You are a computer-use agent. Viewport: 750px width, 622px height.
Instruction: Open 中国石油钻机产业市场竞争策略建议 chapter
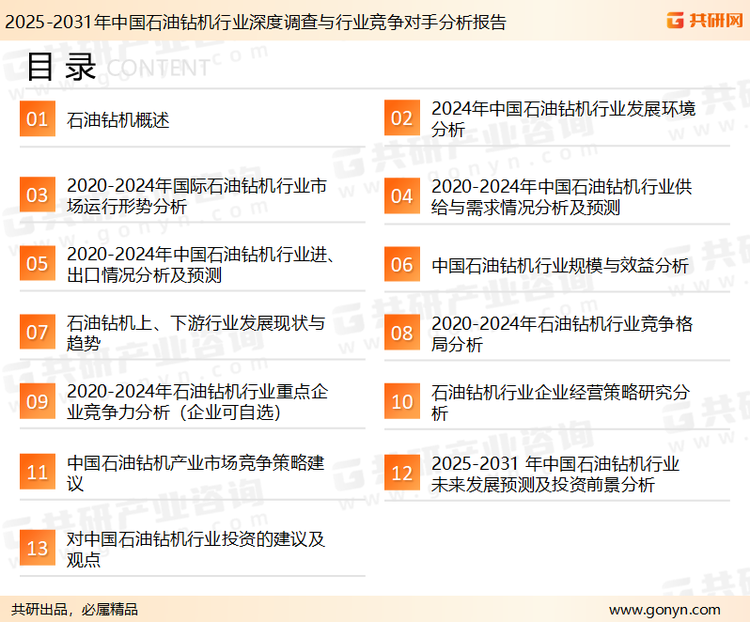point(196,473)
